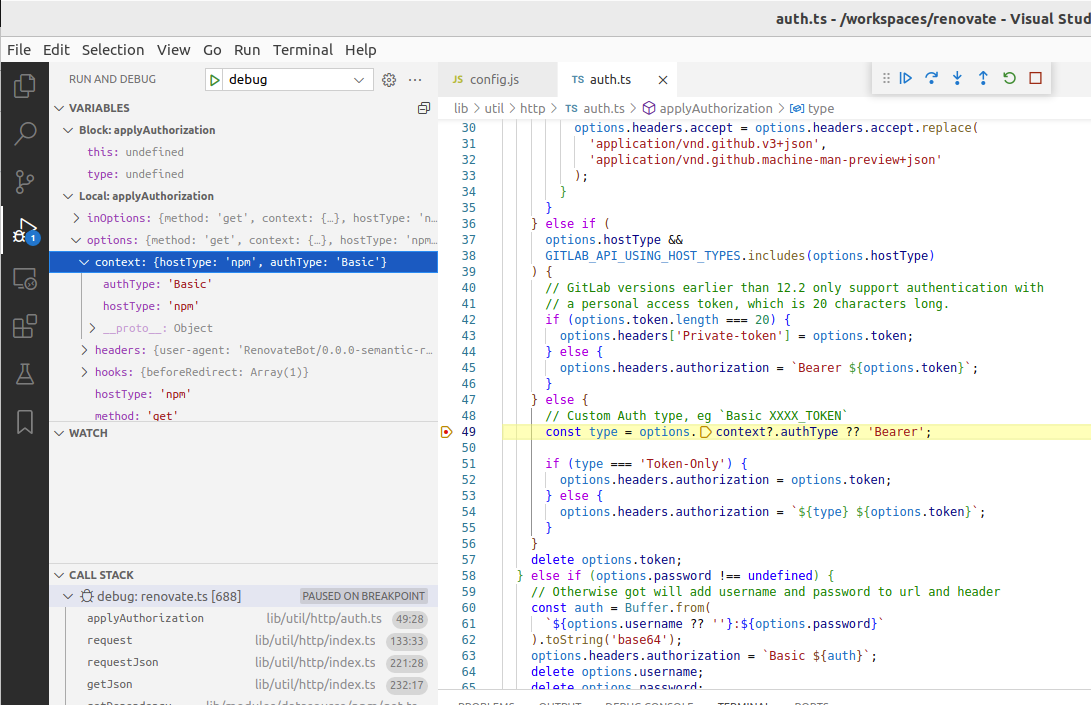The width and height of the screenshot is (1091, 705).
Task: Expand the inOptions variable
Action: tap(77, 218)
